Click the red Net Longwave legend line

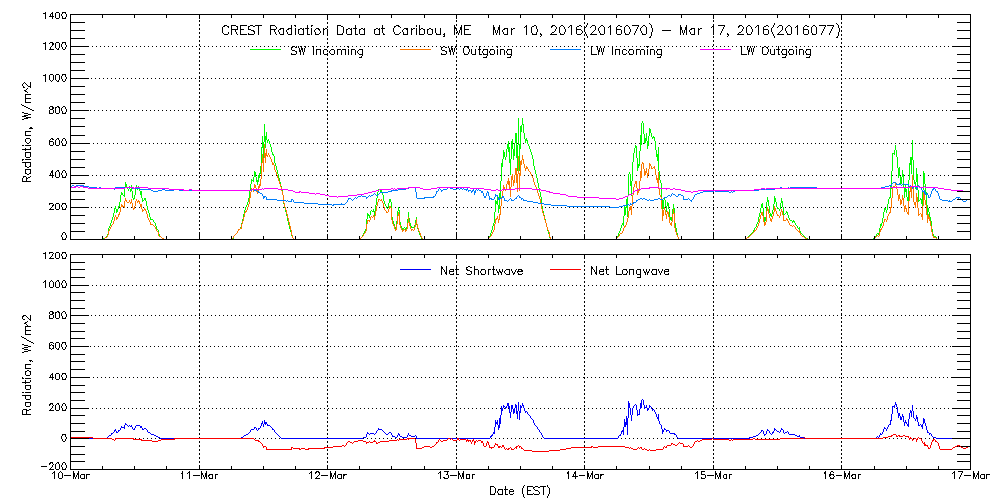point(566,271)
